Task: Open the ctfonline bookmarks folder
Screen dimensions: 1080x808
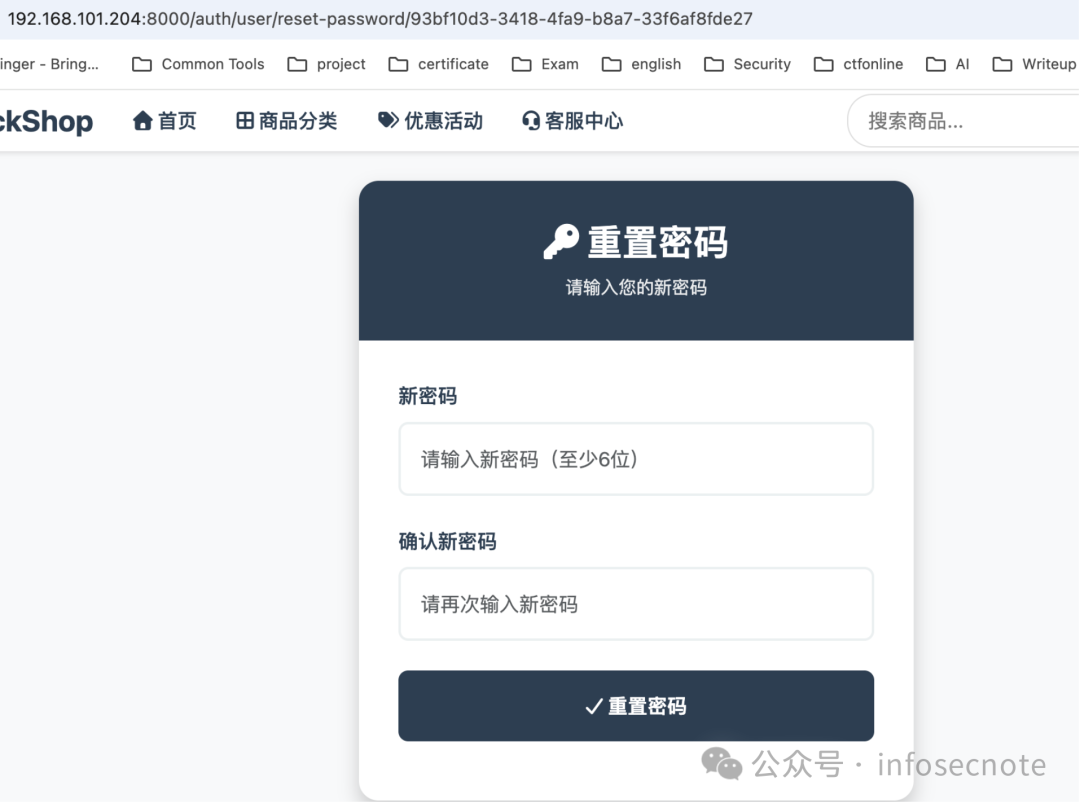Action: click(857, 63)
